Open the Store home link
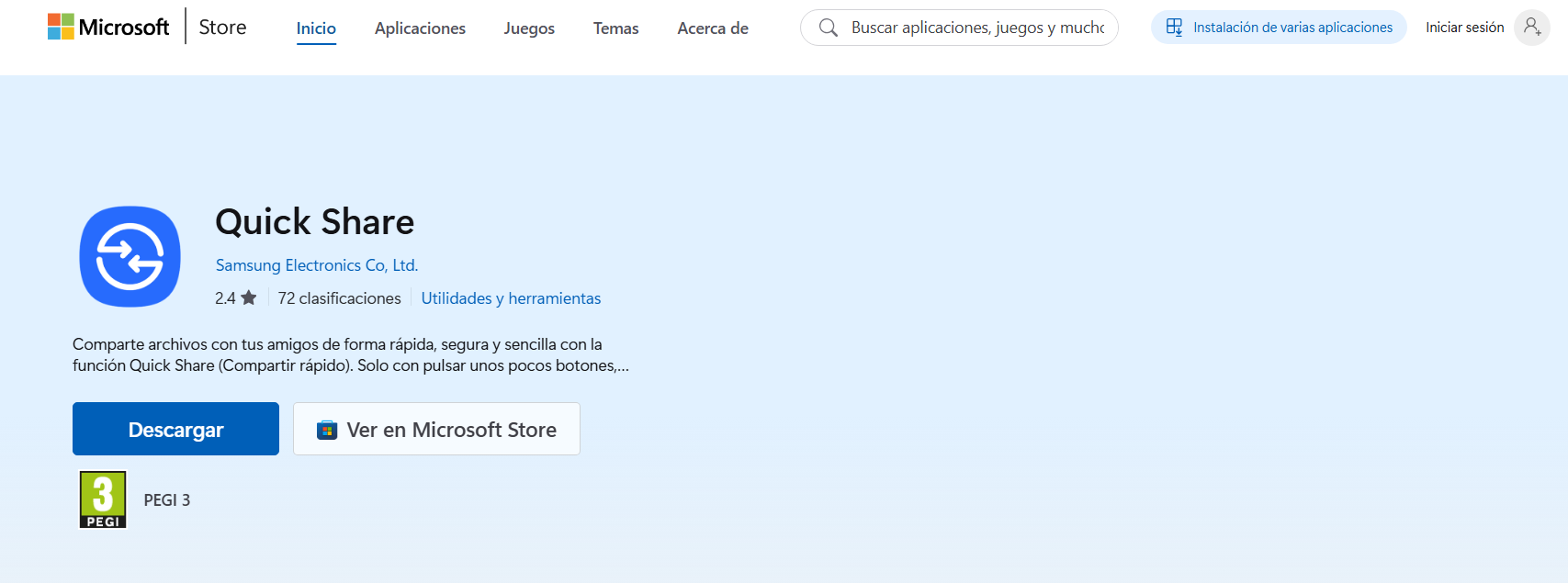Image resolution: width=1568 pixels, height=583 pixels. coord(222,28)
